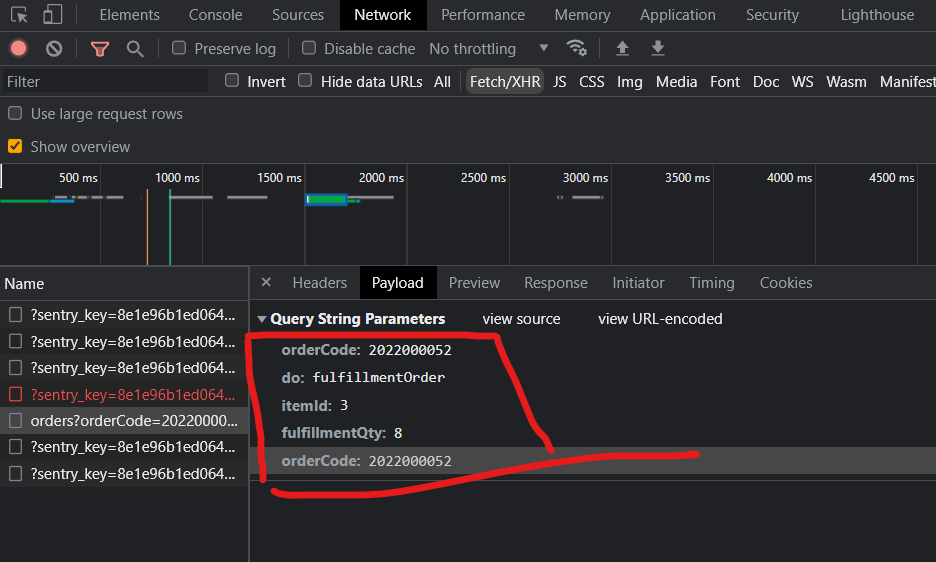936x562 pixels.
Task: Click the itemId: 3 parameter
Action: 315,406
